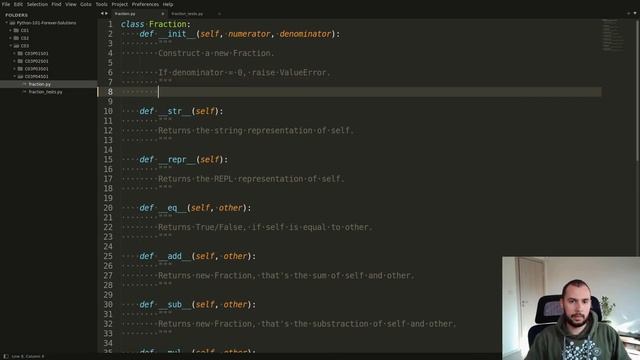
Task: Click the panel switcher icon in status bar
Action: (x=6, y=356)
